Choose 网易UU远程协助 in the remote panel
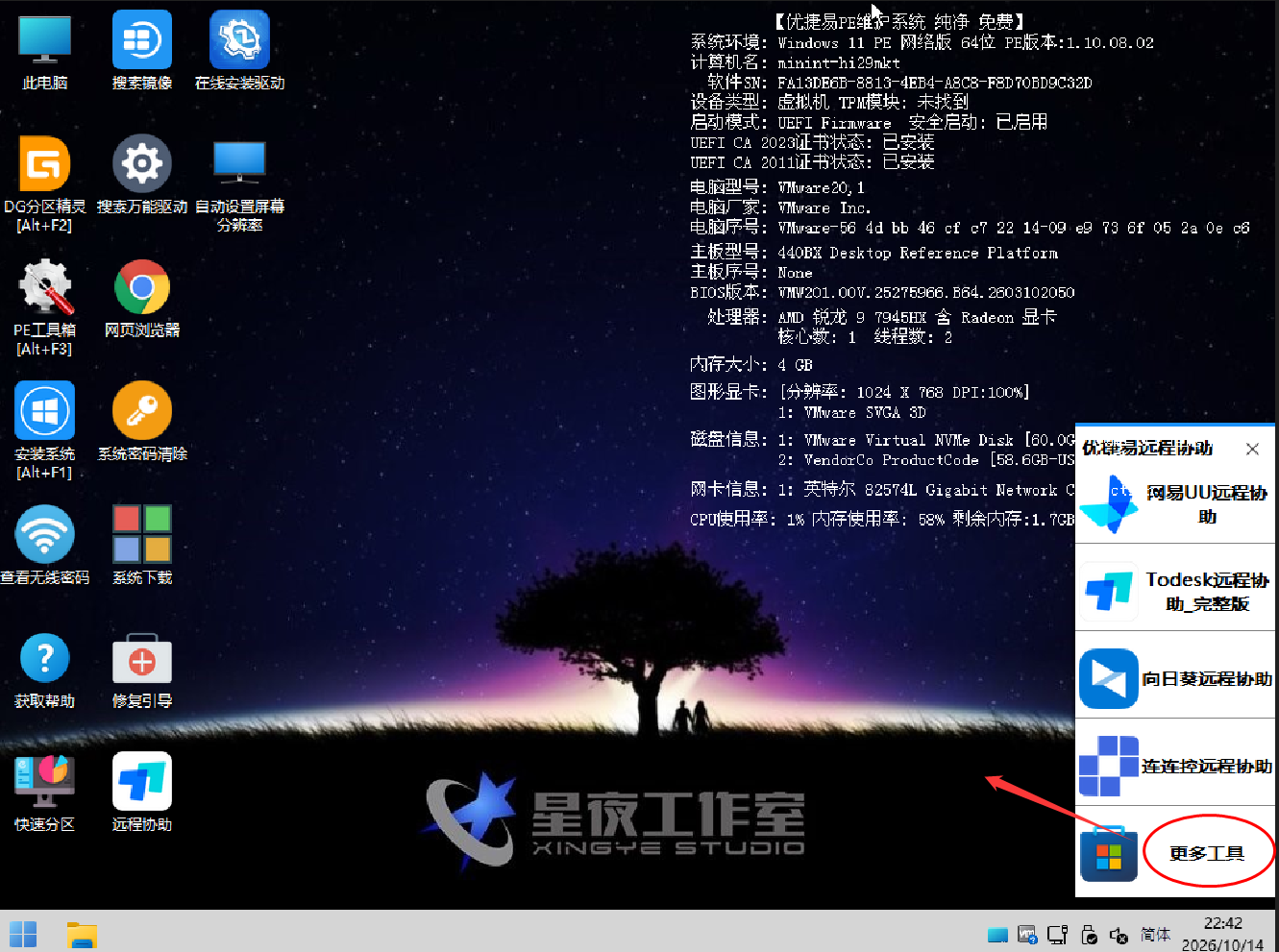This screenshot has height=952, width=1279. point(1175,504)
